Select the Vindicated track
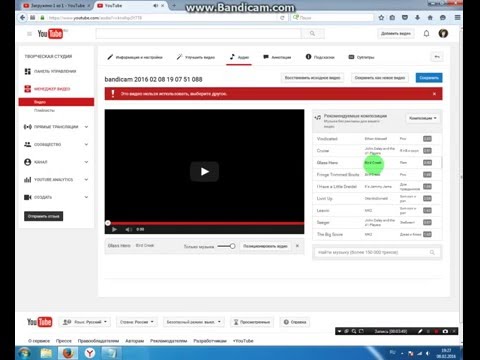The height and width of the screenshot is (360, 480). tap(377, 139)
